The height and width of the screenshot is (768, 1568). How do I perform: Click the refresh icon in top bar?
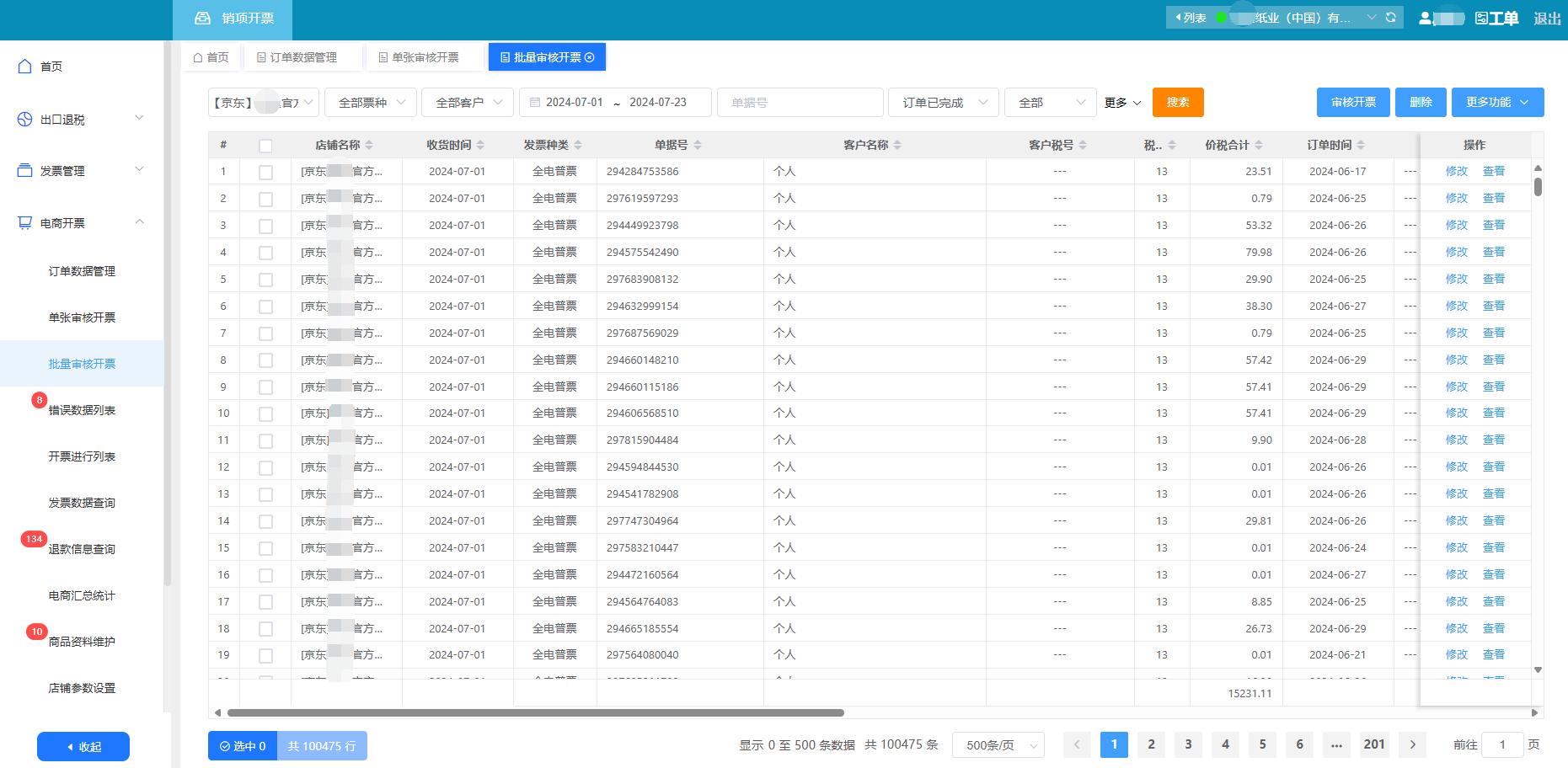pos(1391,17)
